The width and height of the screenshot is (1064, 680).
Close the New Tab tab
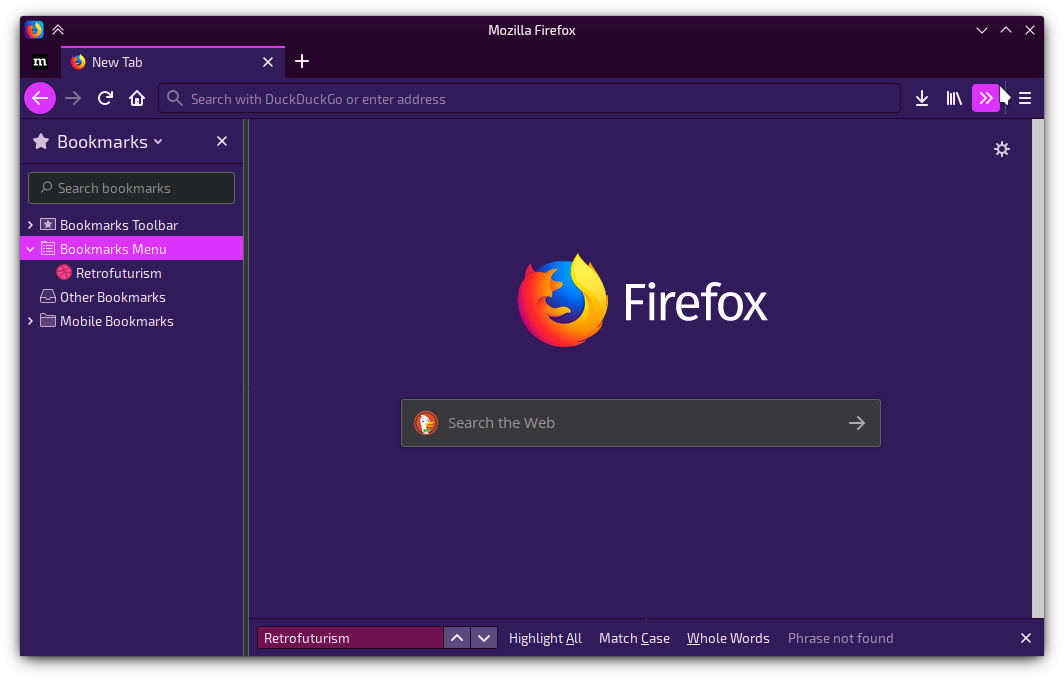(x=268, y=62)
